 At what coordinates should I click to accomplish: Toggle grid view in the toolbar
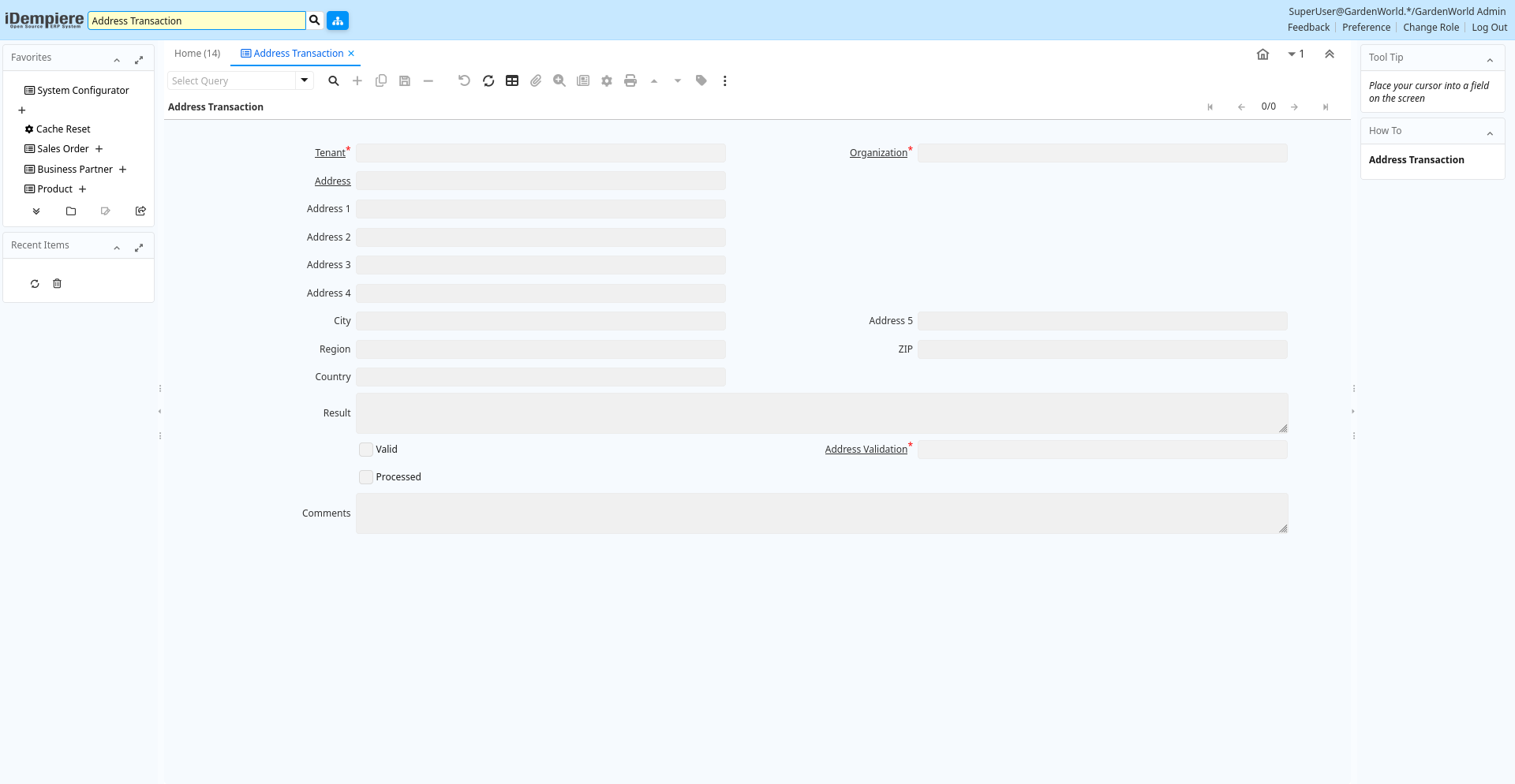point(512,81)
